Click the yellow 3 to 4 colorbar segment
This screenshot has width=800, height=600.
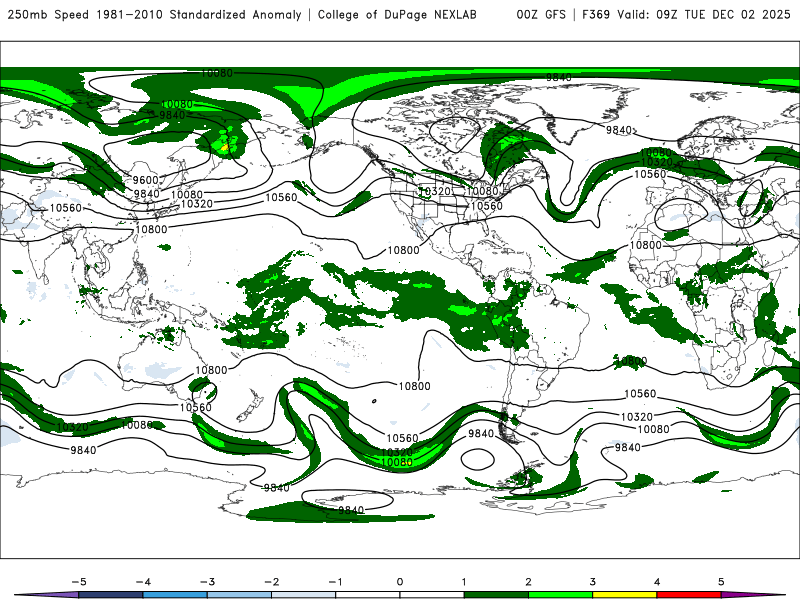point(624,595)
